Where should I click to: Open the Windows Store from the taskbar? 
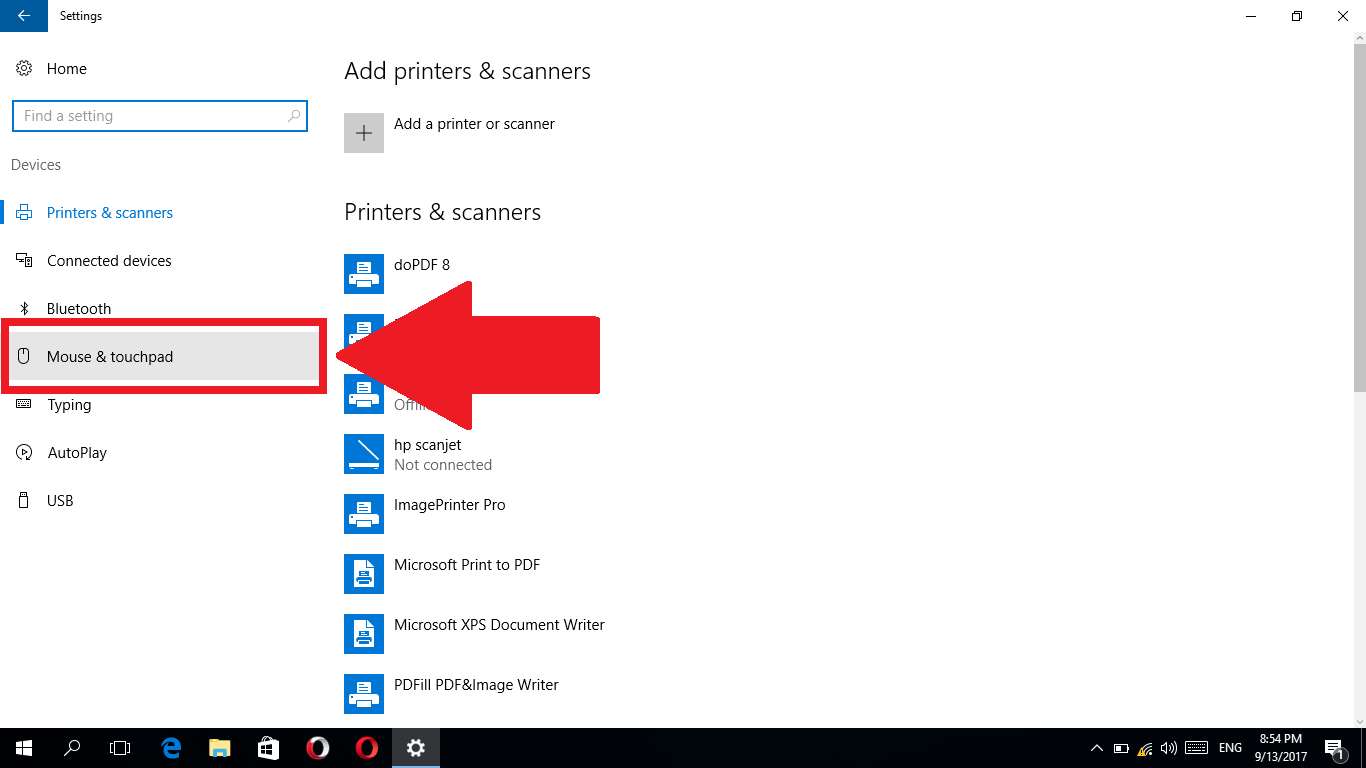click(x=269, y=748)
